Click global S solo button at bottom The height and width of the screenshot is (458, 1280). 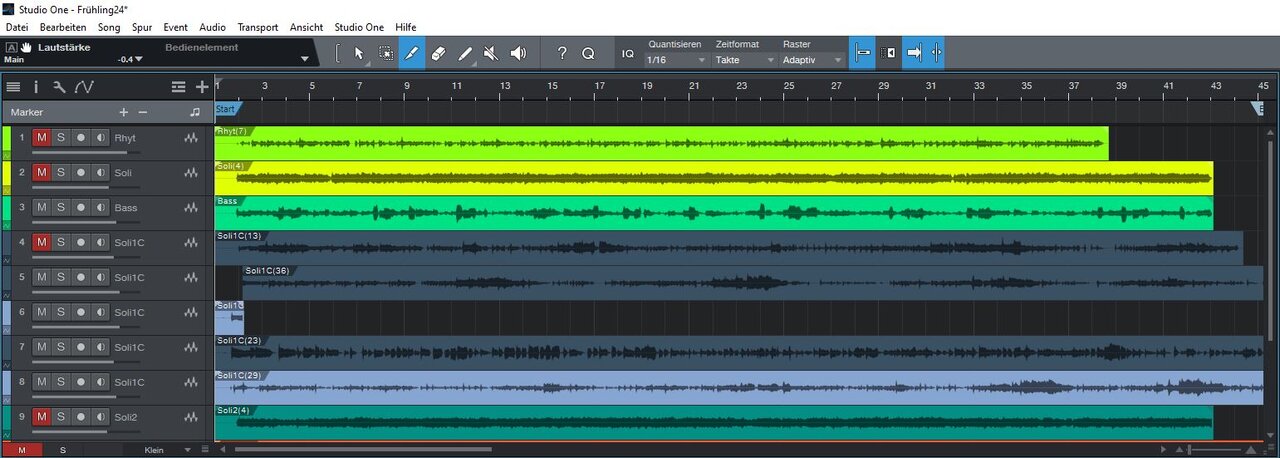(x=62, y=450)
